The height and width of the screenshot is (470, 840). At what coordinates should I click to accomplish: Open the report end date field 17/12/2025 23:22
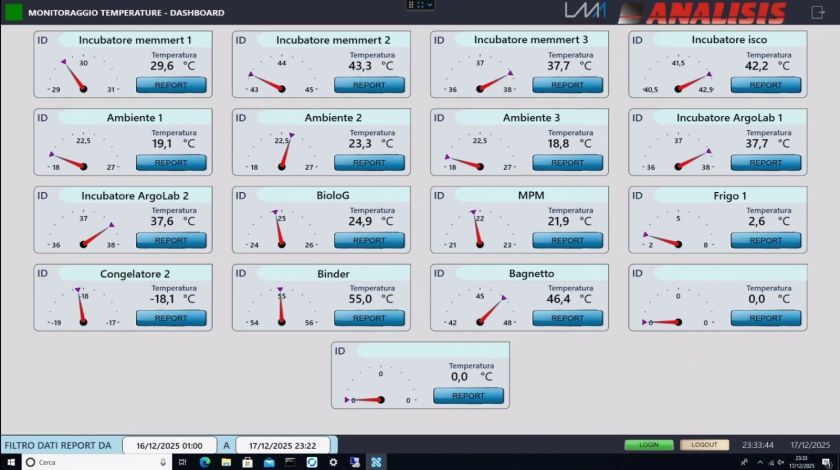tap(283, 445)
